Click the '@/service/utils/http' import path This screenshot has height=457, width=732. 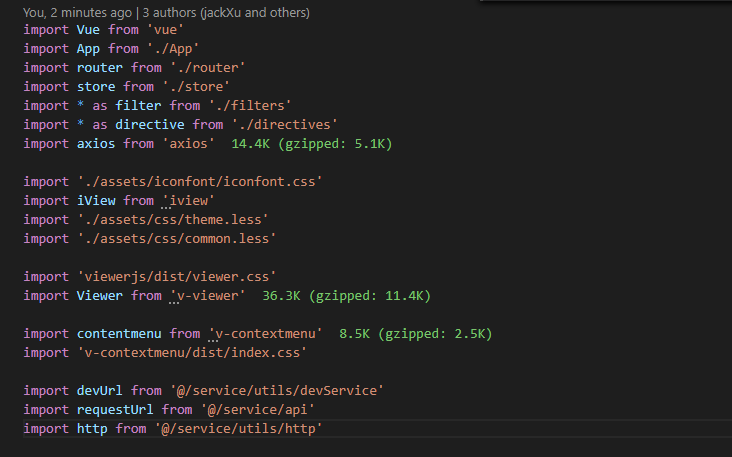coord(239,429)
